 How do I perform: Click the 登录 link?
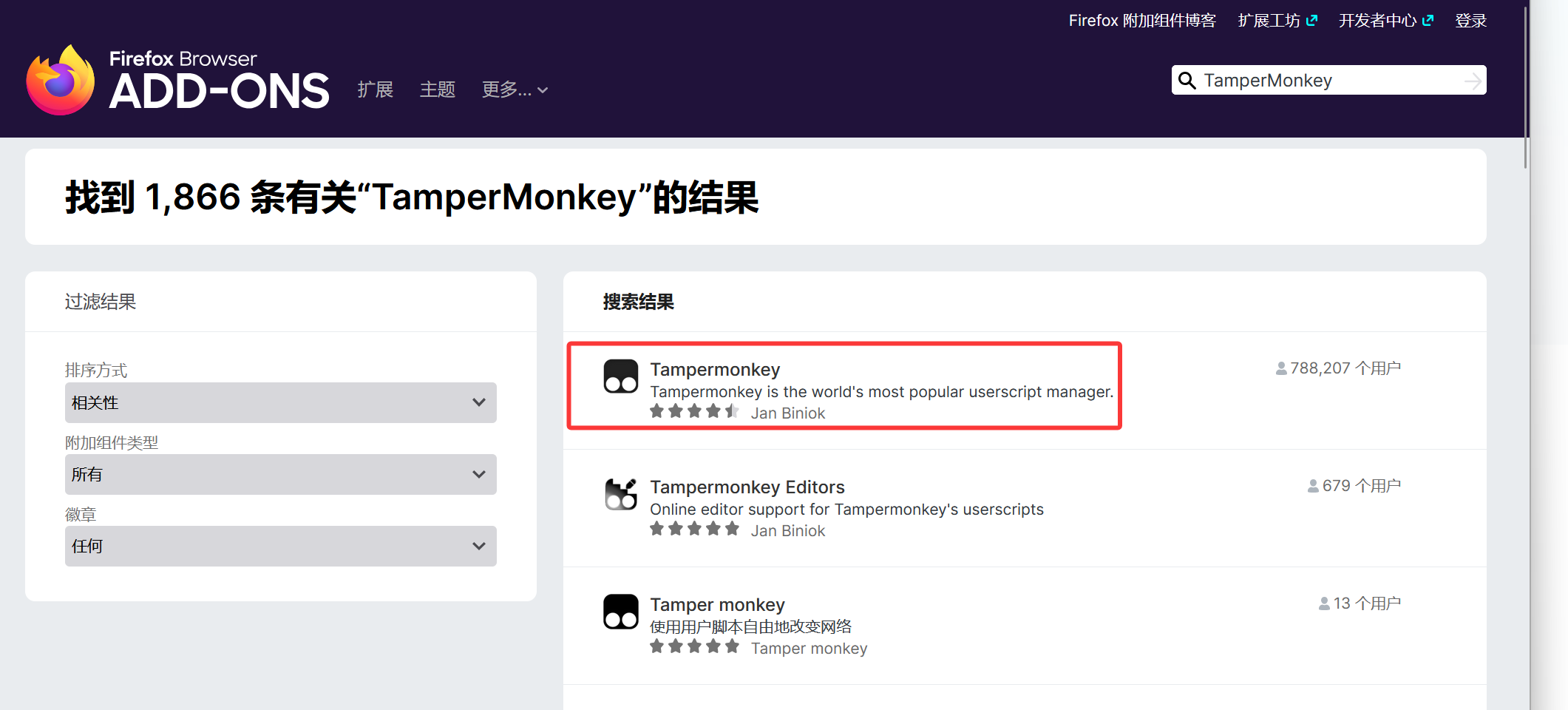click(x=1471, y=21)
